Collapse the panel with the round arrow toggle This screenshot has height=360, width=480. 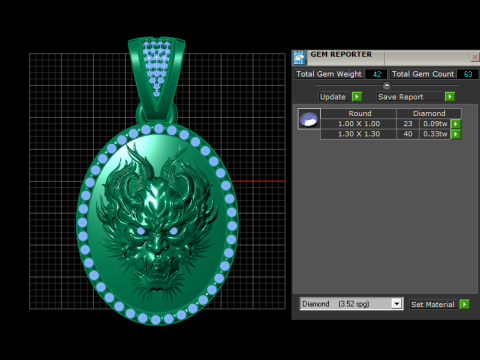point(387,86)
